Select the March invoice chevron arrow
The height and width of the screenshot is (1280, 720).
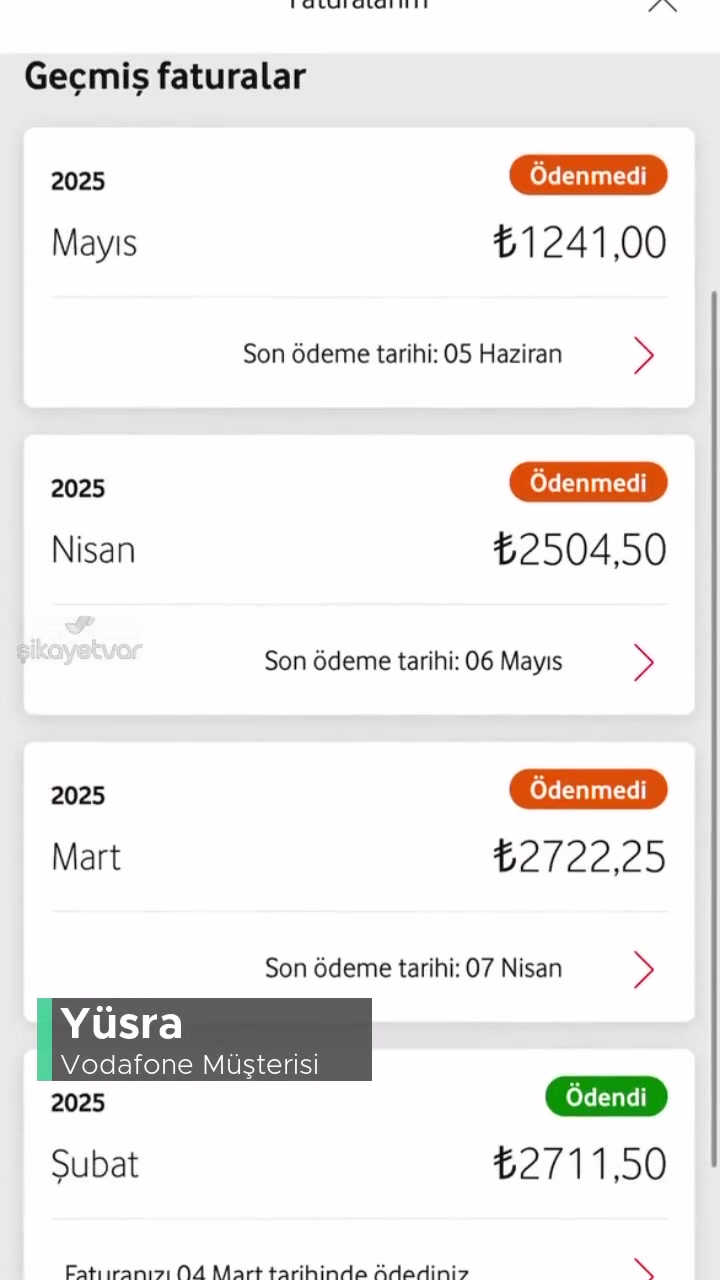(x=643, y=968)
